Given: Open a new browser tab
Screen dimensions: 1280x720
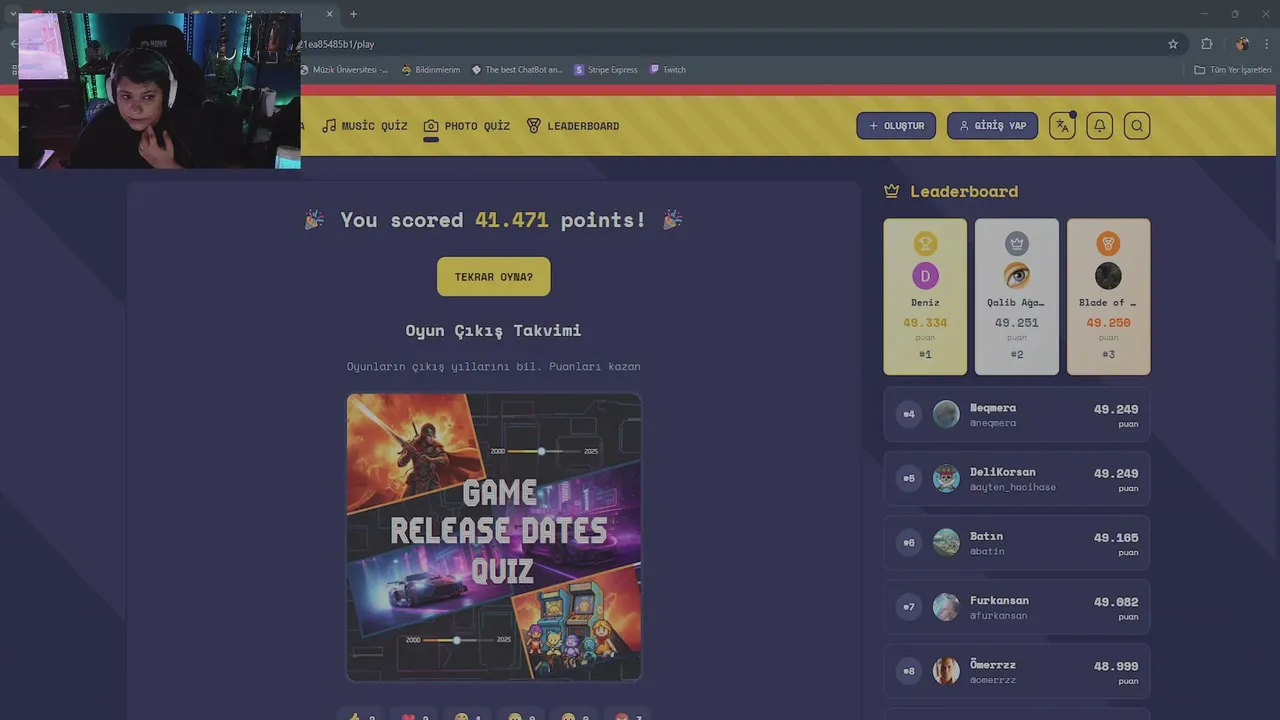Looking at the screenshot, I should (x=353, y=14).
